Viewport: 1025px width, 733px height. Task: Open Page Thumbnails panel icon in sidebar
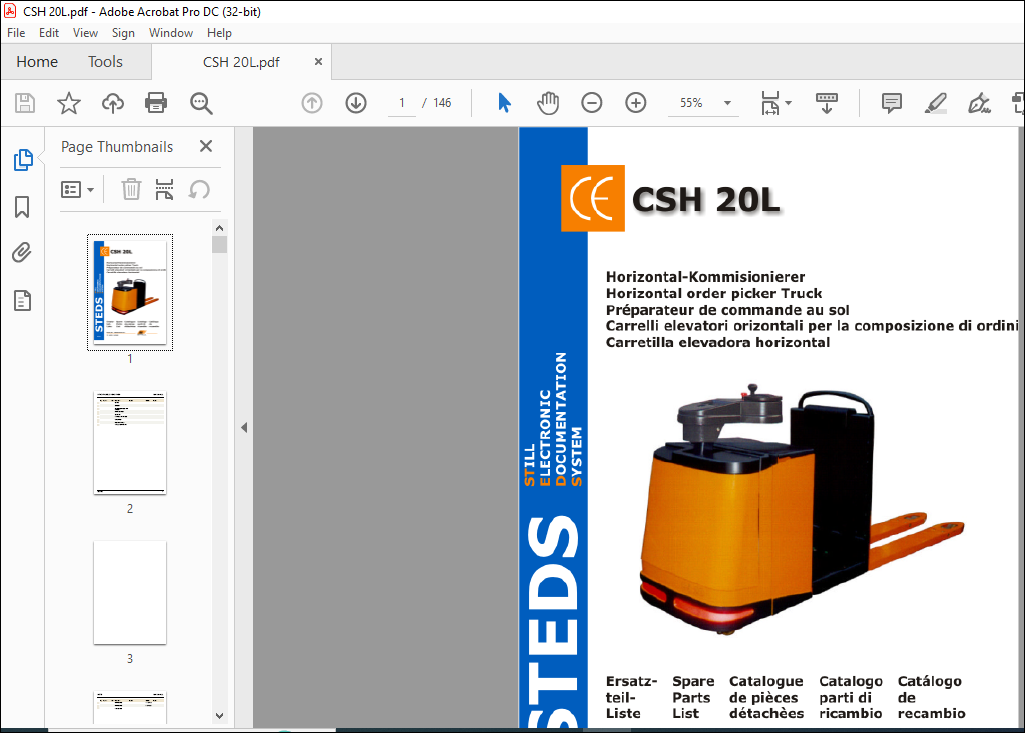click(23, 160)
